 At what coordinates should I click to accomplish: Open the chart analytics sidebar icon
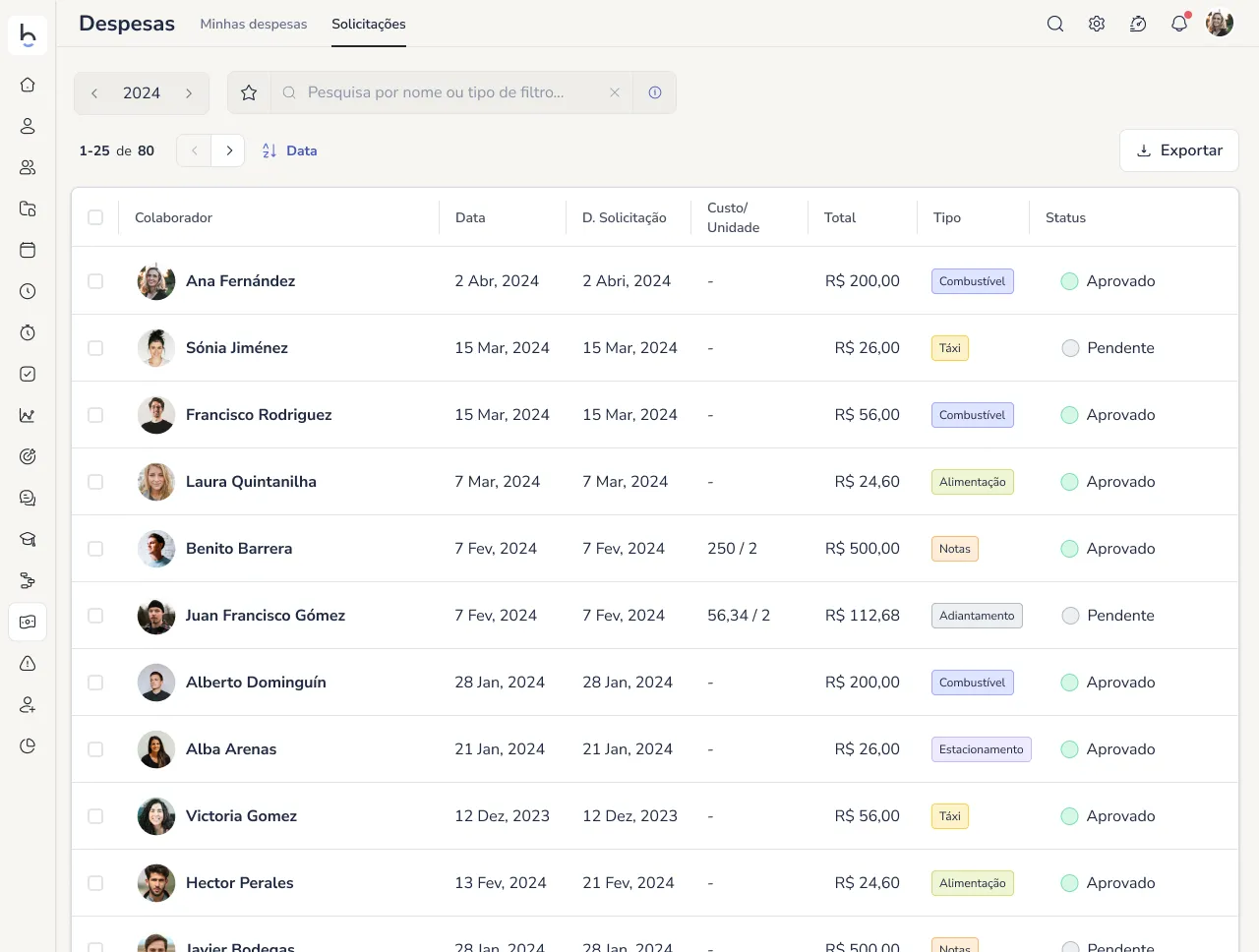pyautogui.click(x=28, y=415)
